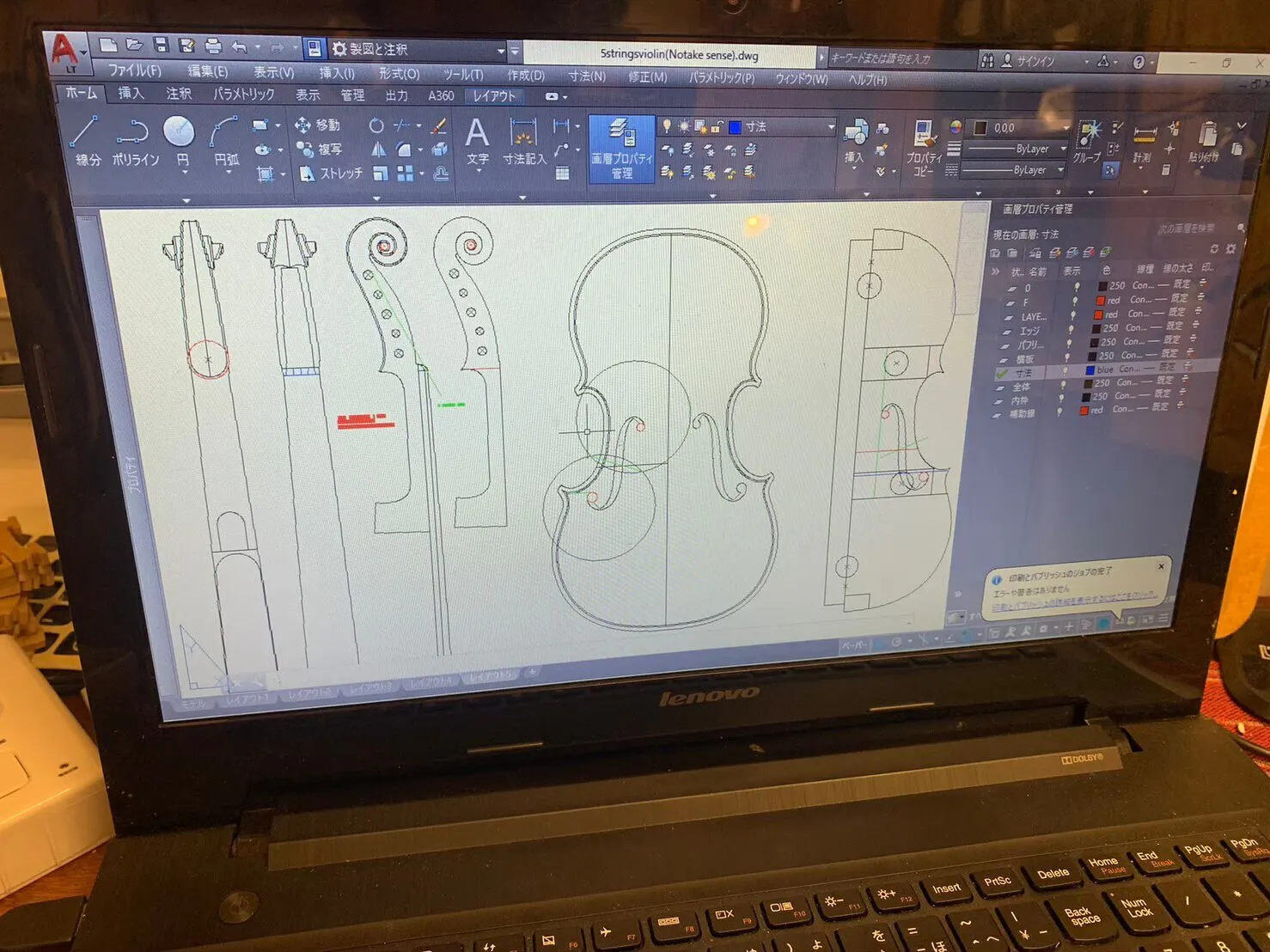Click the blue color swatch of 寸法 layer
1270x952 pixels.
click(x=1090, y=370)
